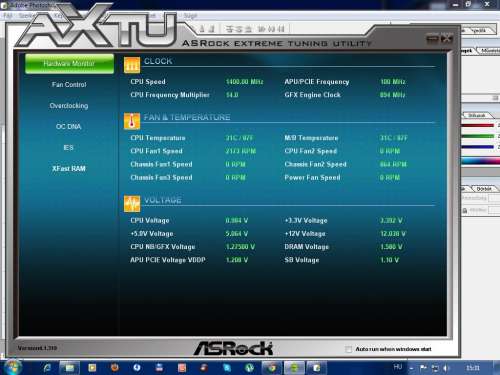Launch Firefox from the taskbar

coord(115,368)
